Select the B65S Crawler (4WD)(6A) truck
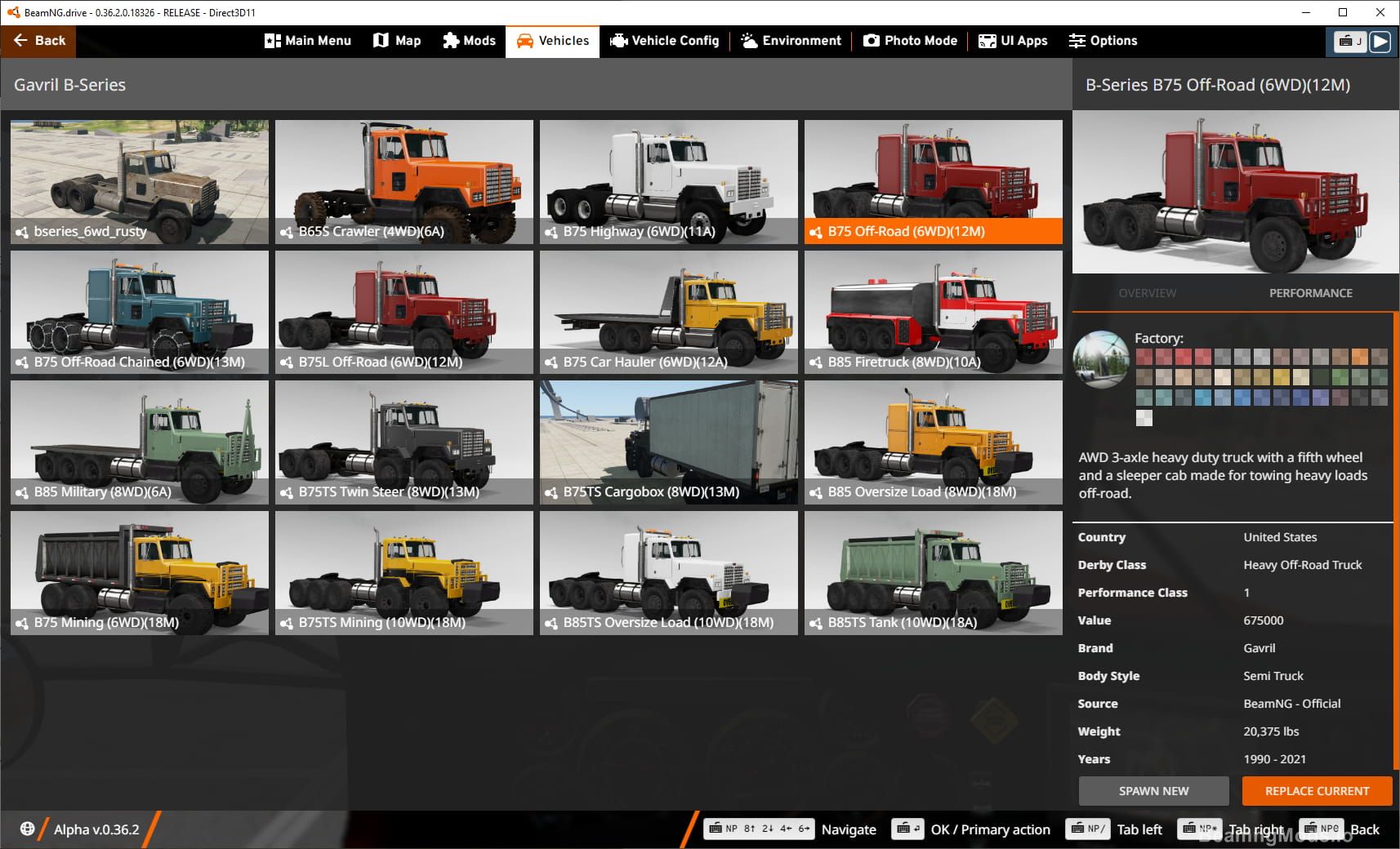This screenshot has width=1400, height=849. click(x=404, y=182)
